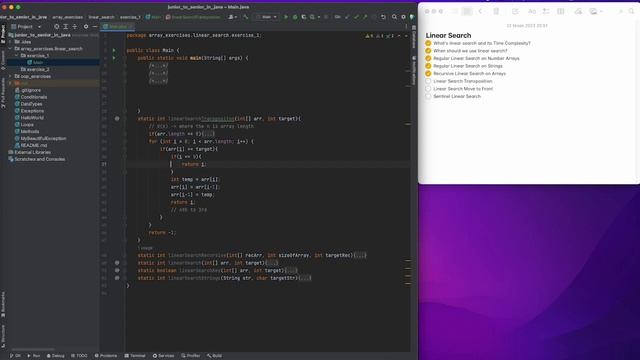Start debugging with the Debug bug icon
This screenshot has height=360, width=640.
(295, 17)
